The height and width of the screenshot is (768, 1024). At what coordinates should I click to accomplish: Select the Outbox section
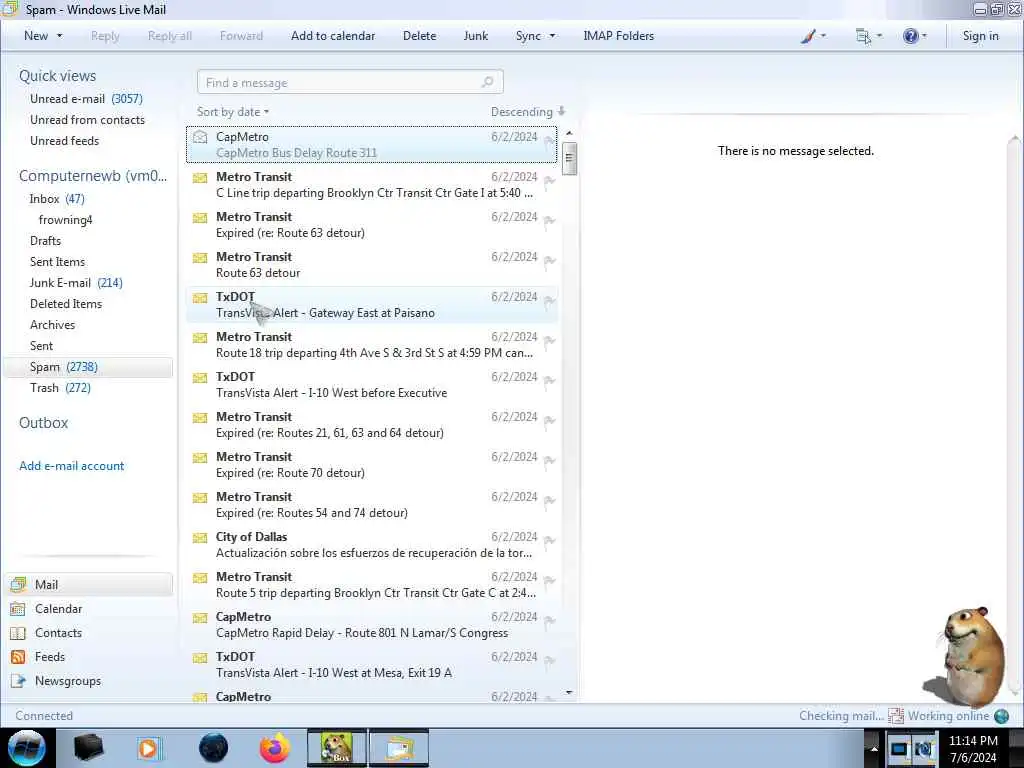[44, 423]
